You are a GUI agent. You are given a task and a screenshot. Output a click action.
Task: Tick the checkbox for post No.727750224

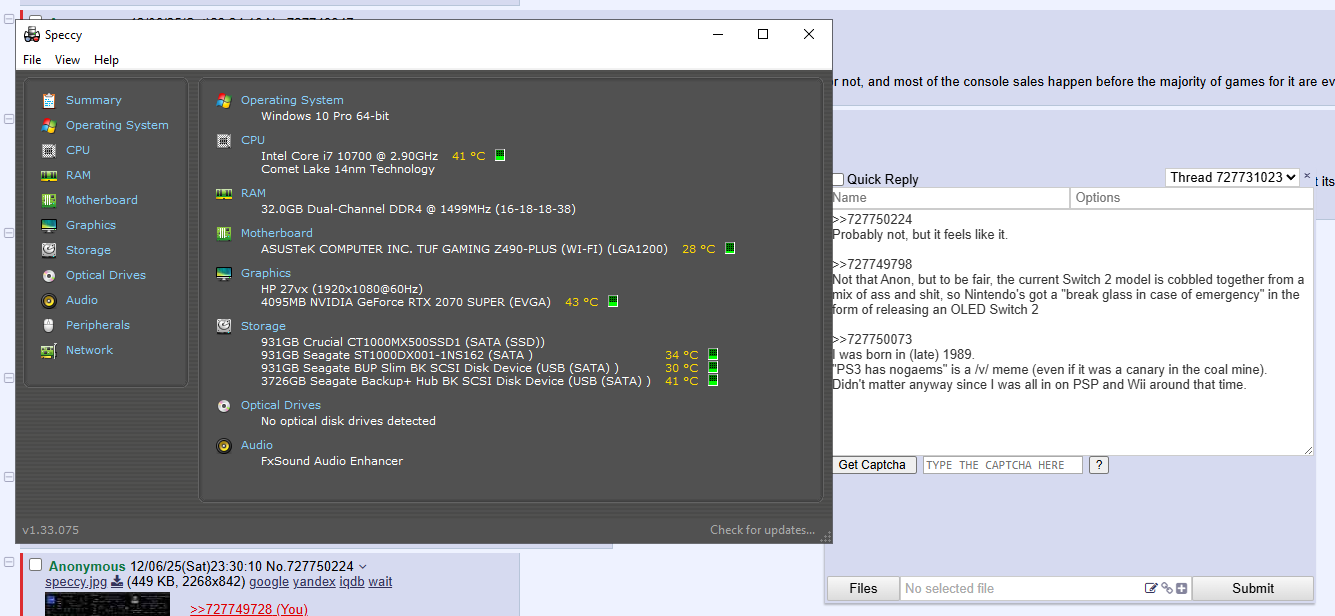[x=36, y=566]
